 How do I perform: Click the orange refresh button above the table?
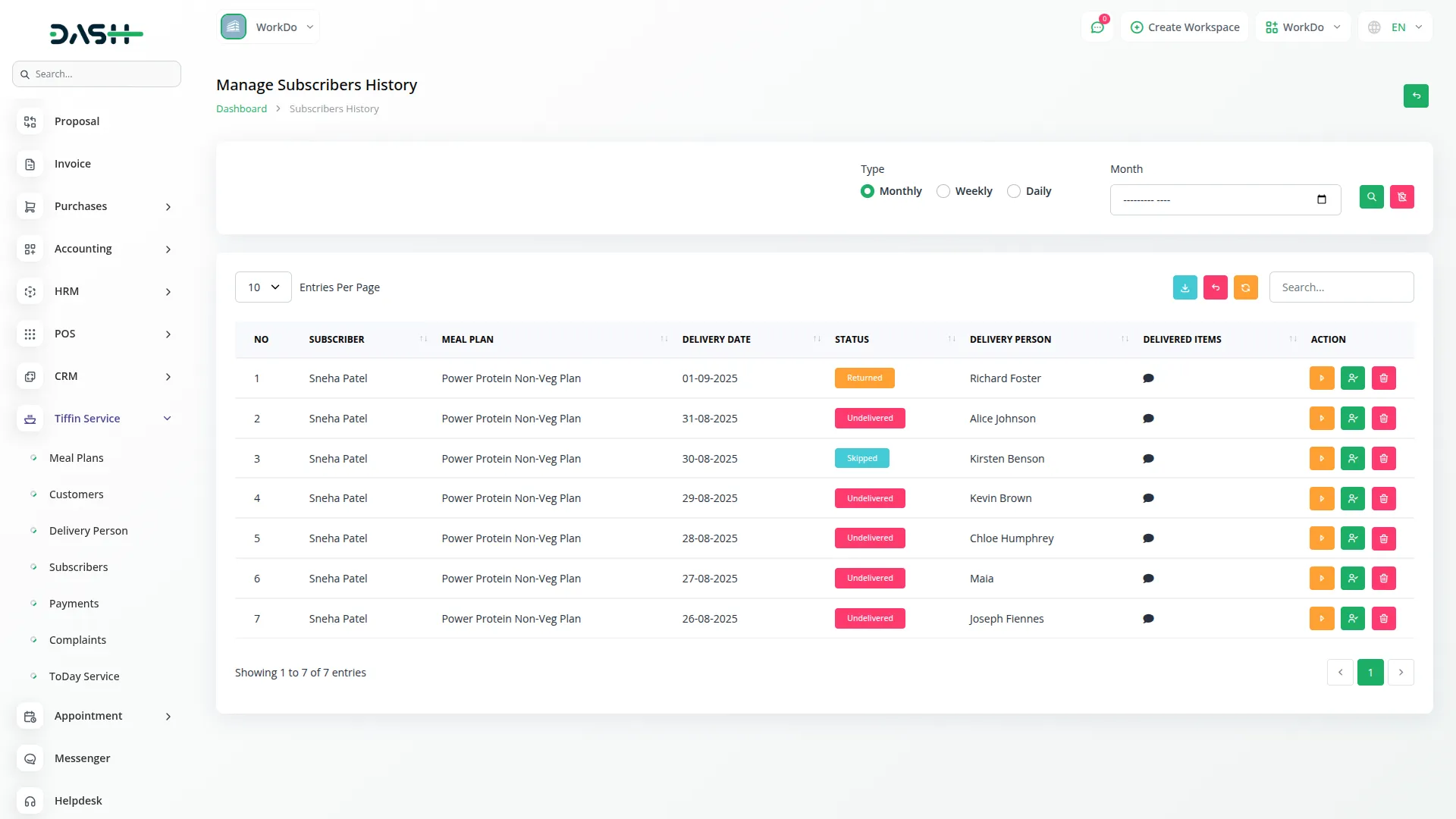coord(1245,287)
